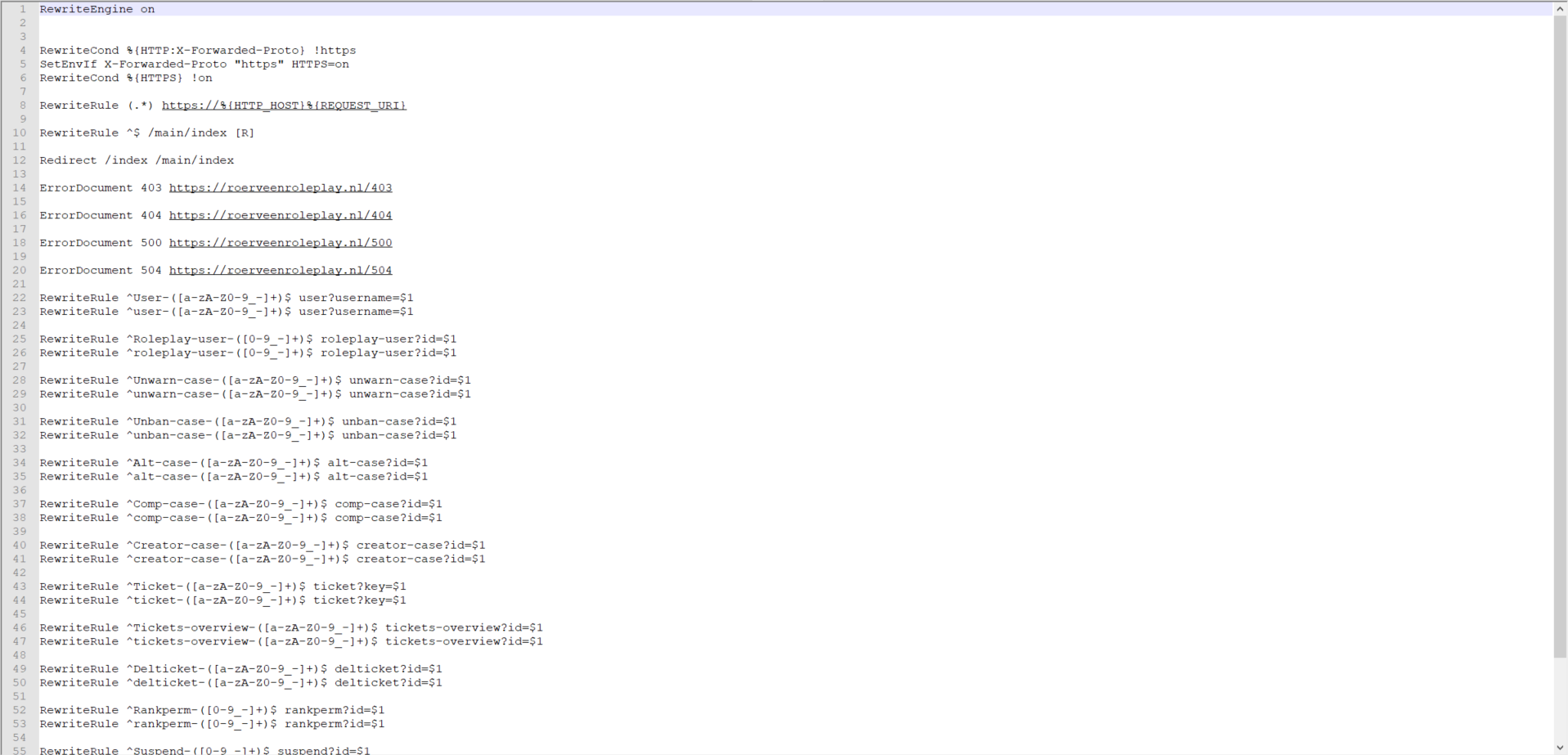Open the roerveenroleplay.nl/404 link
The image size is (1568, 755).
click(x=280, y=216)
